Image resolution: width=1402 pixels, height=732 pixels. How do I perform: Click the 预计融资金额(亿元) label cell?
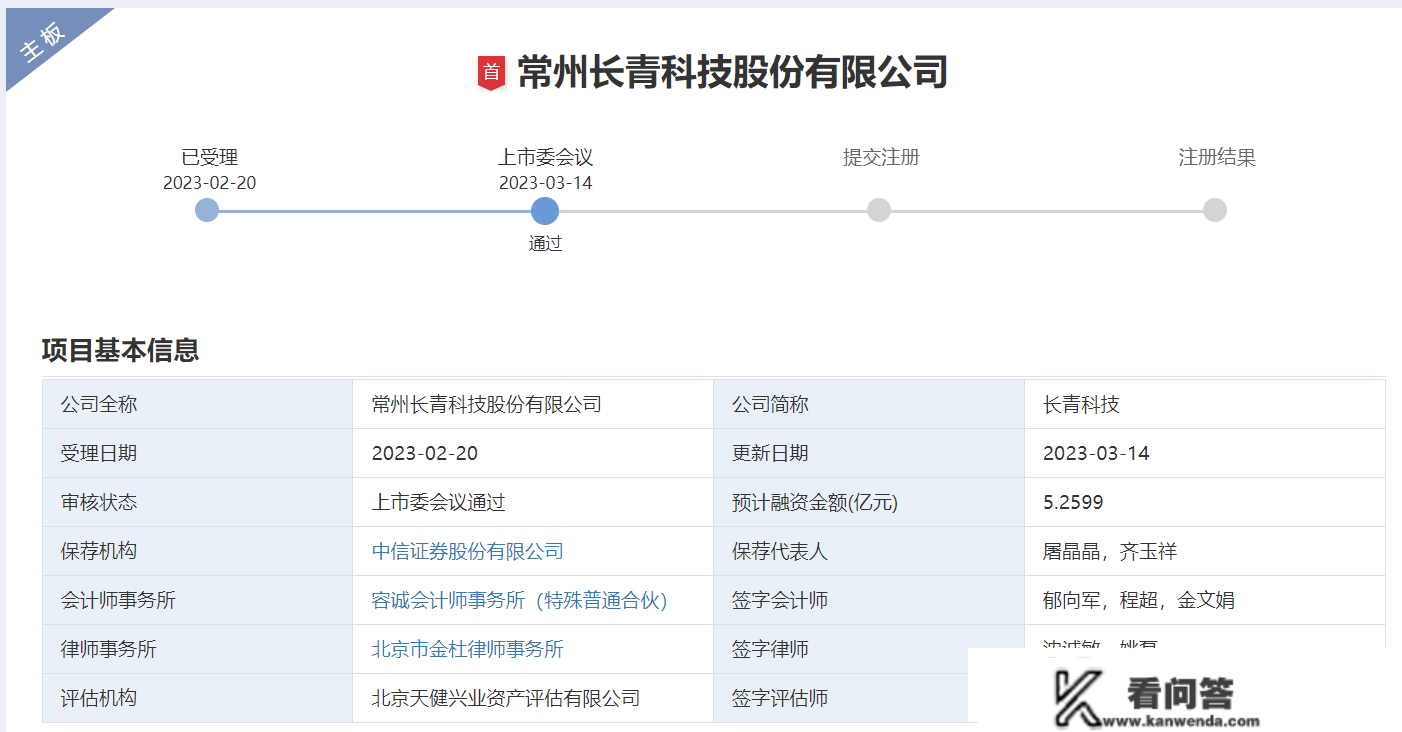click(x=869, y=502)
